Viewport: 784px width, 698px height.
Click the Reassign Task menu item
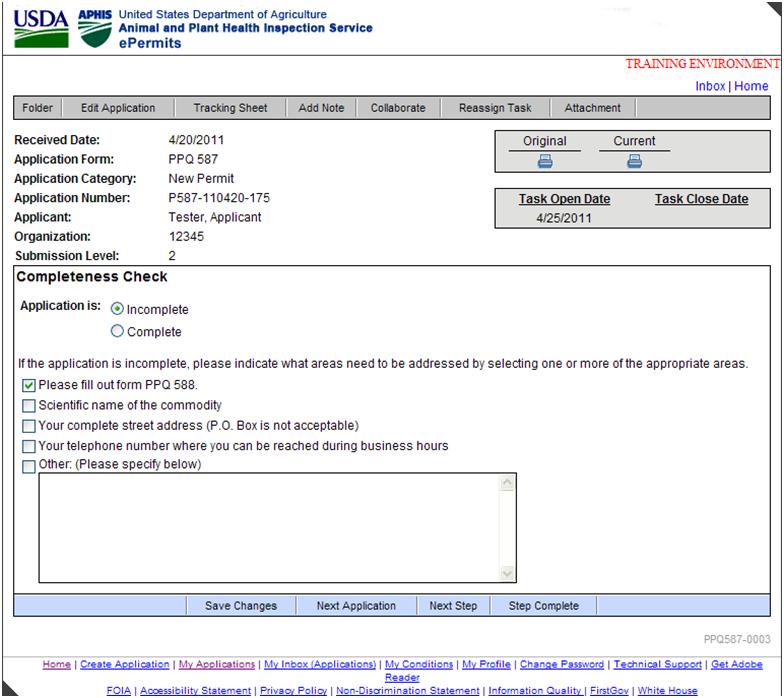(x=495, y=108)
